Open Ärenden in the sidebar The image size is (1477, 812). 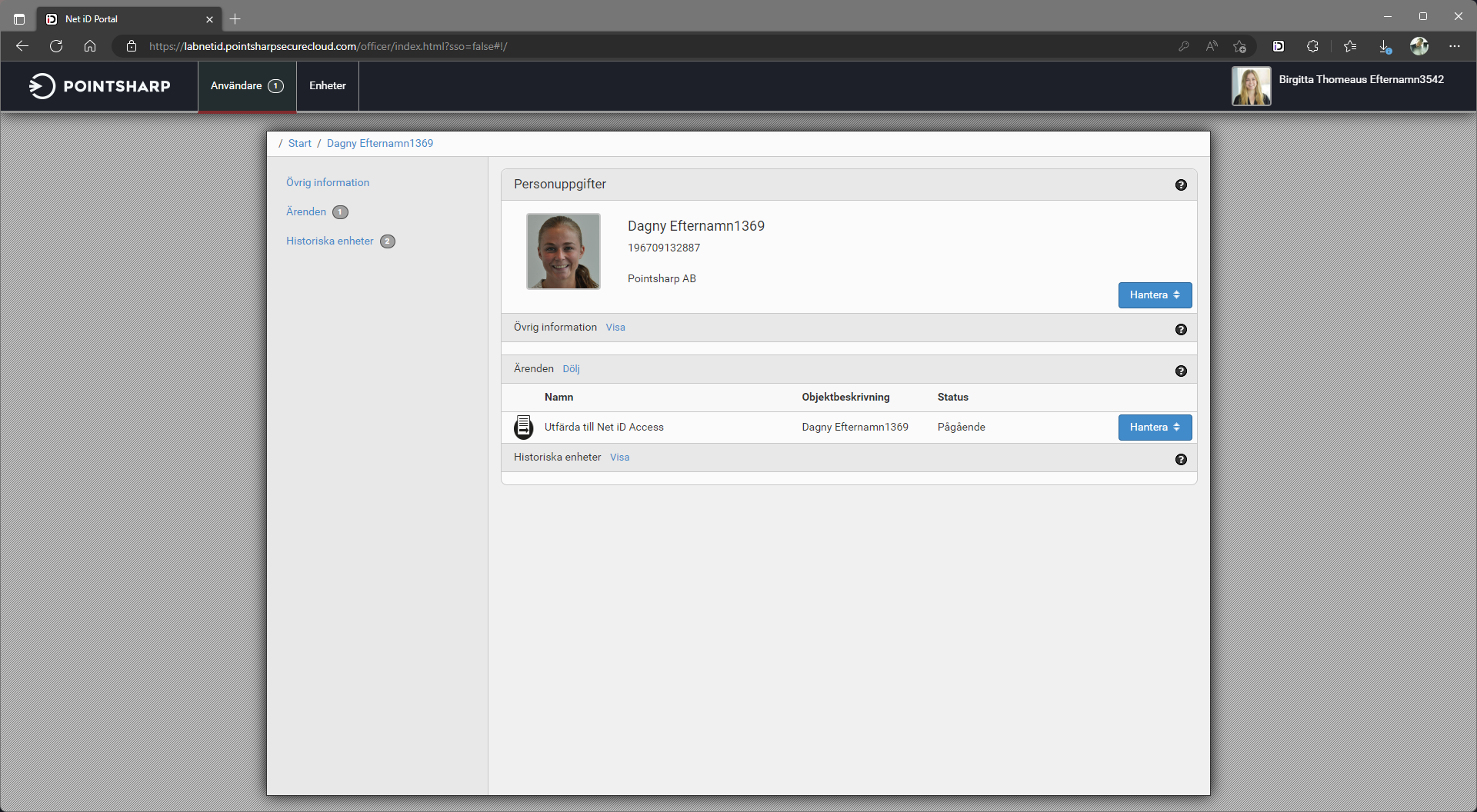[306, 211]
